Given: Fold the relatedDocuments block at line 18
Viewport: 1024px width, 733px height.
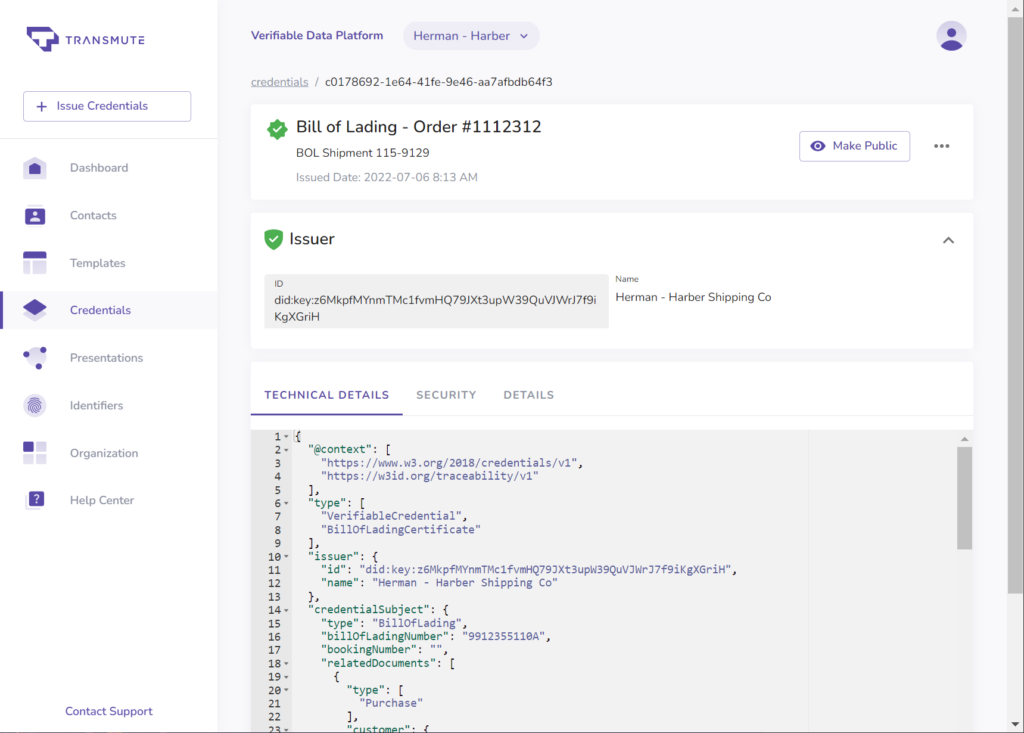Looking at the screenshot, I should pyautogui.click(x=286, y=664).
